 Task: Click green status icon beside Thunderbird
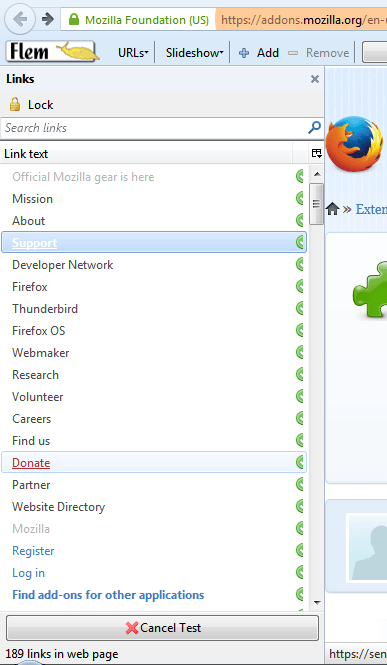coord(300,308)
